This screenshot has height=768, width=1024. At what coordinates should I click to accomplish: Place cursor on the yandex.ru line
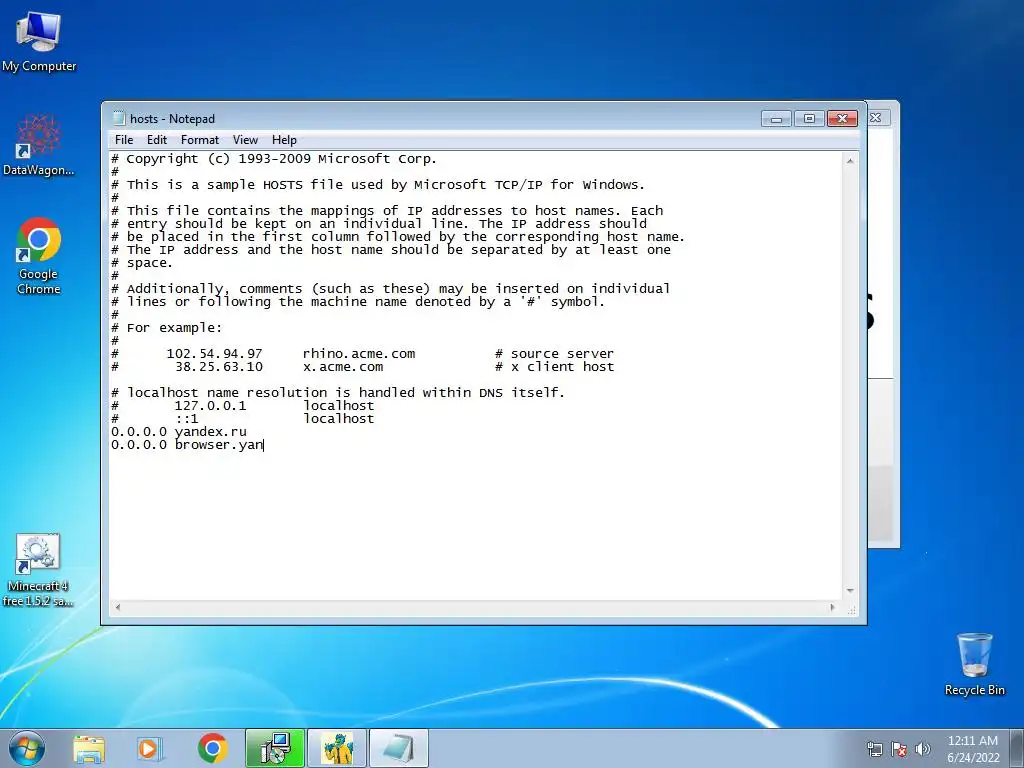point(179,432)
